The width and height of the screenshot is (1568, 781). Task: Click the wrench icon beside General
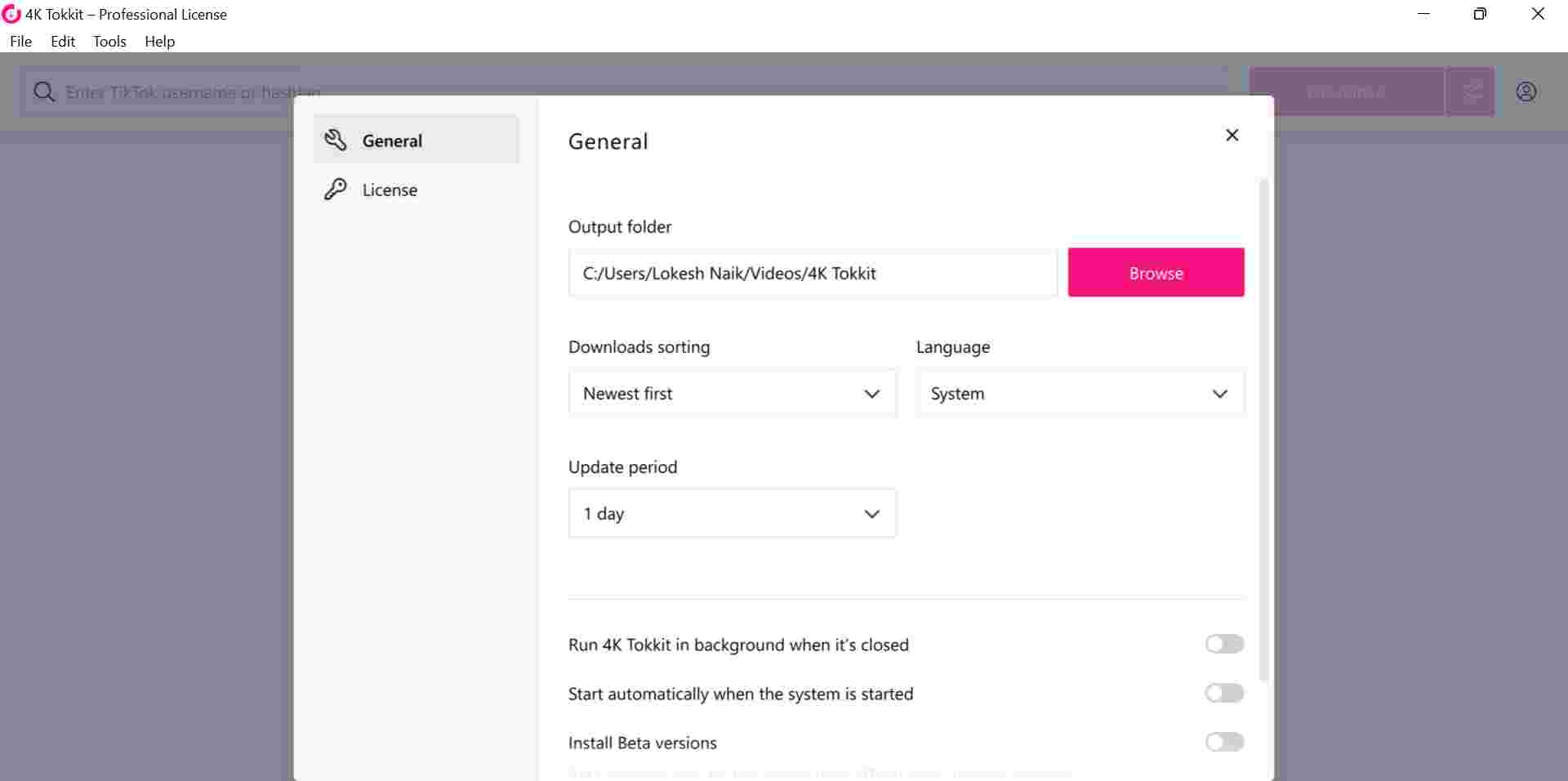336,140
